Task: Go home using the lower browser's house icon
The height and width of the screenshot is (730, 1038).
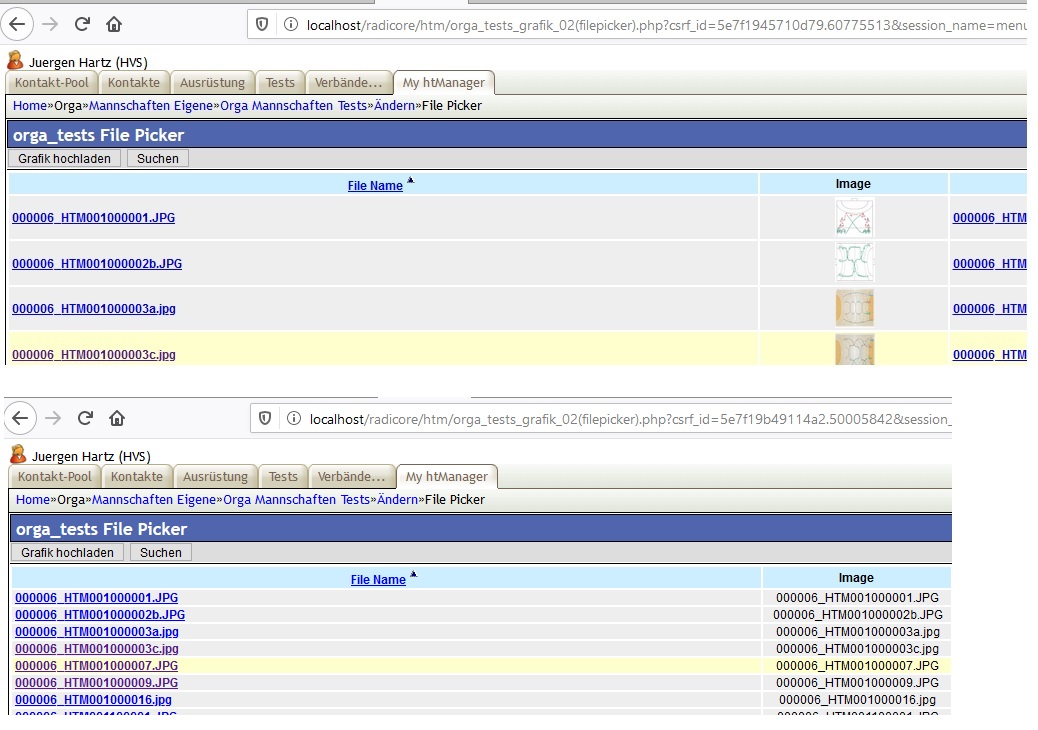Action: pos(117,418)
